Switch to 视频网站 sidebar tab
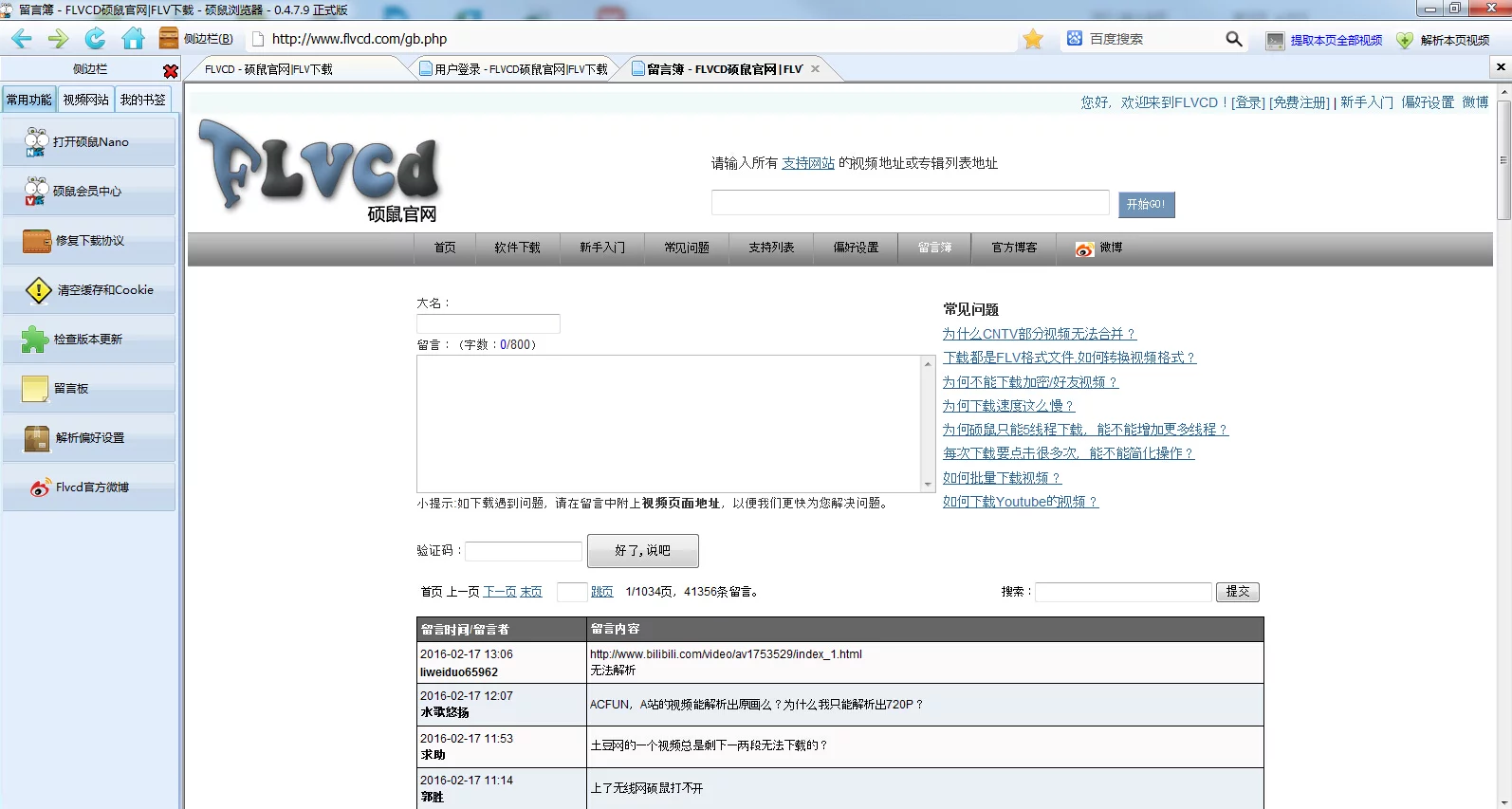Image resolution: width=1512 pixels, height=809 pixels. coord(86,100)
